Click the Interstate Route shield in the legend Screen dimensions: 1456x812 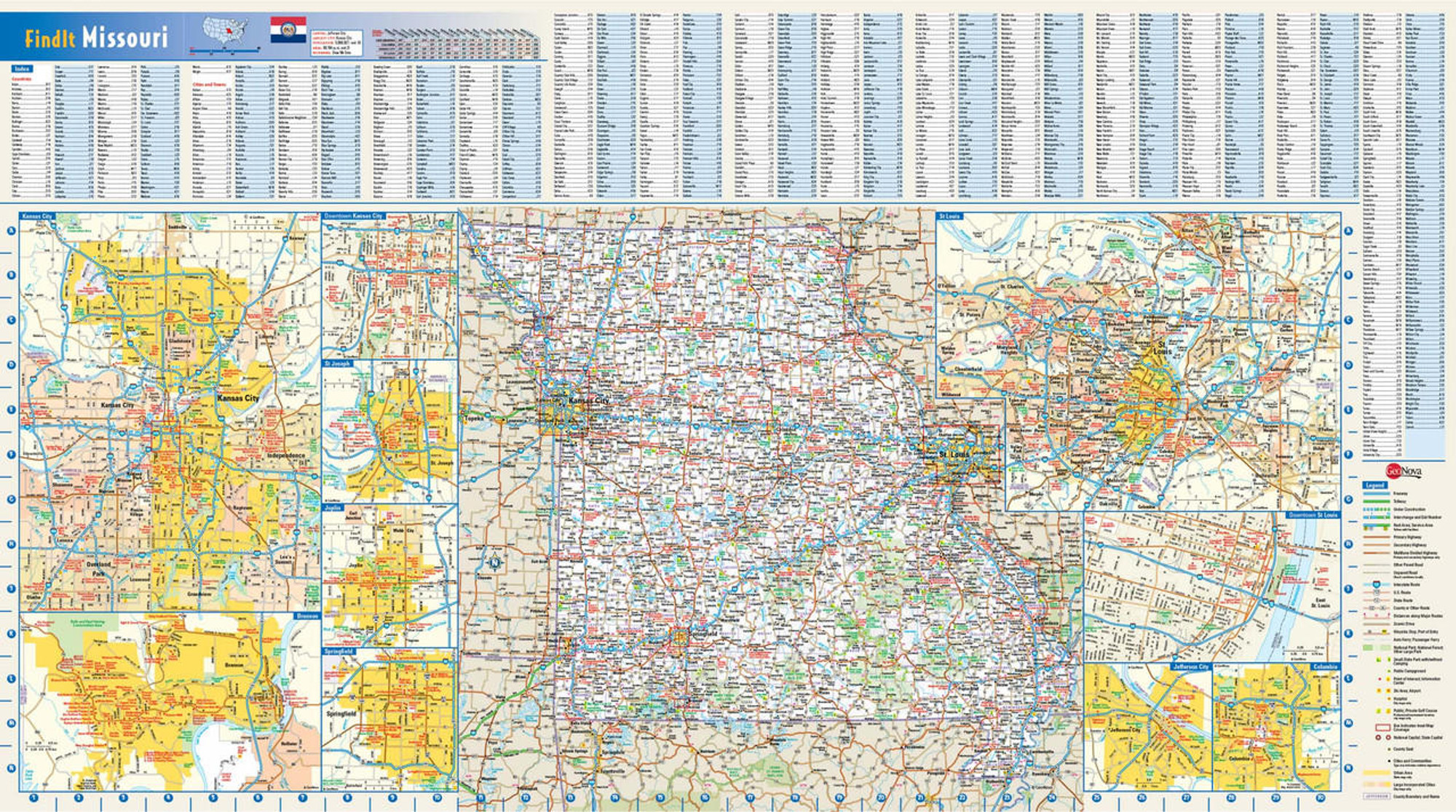click(1376, 584)
